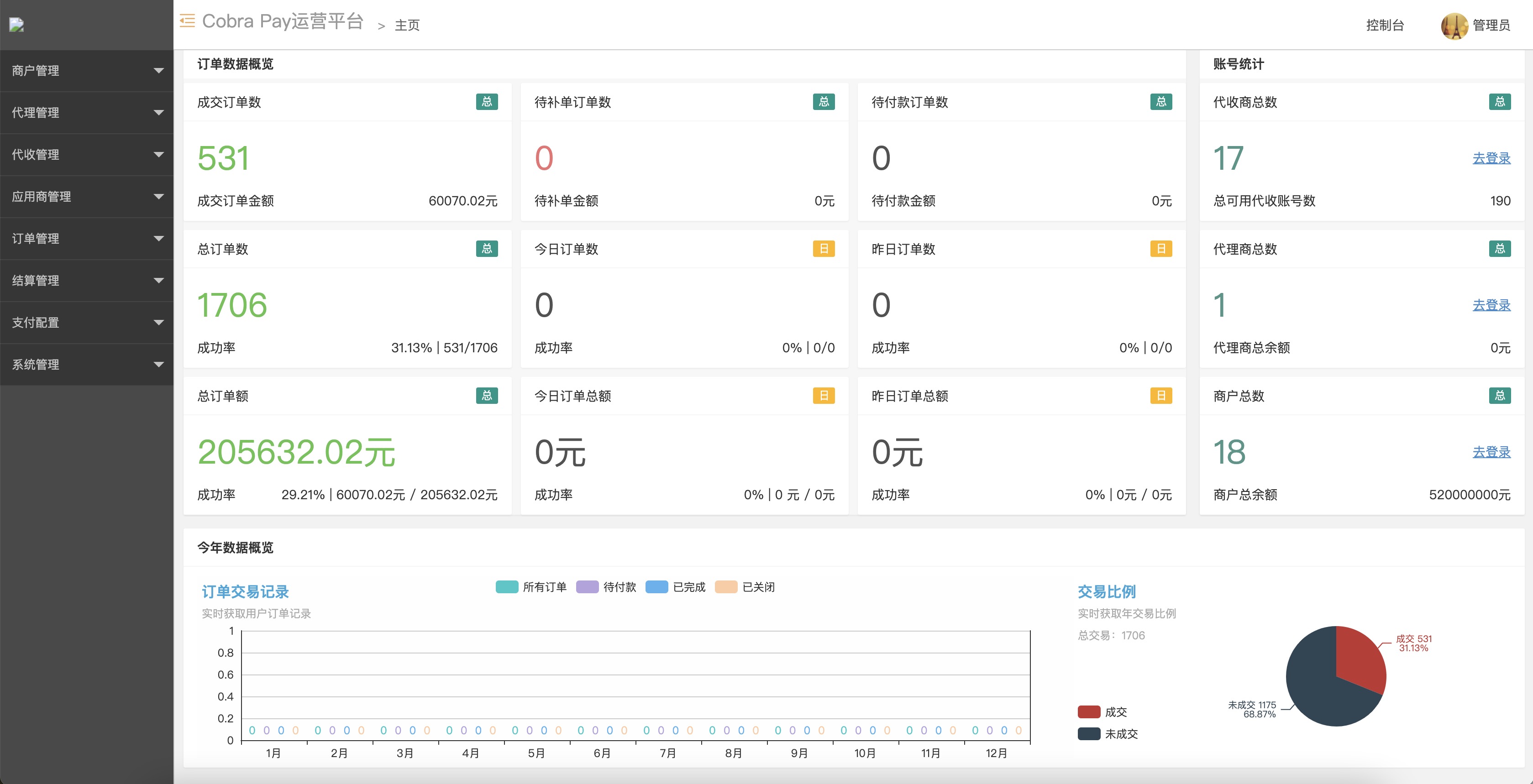
Task: Click the 总 badge on 总订单额 card
Action: click(486, 396)
